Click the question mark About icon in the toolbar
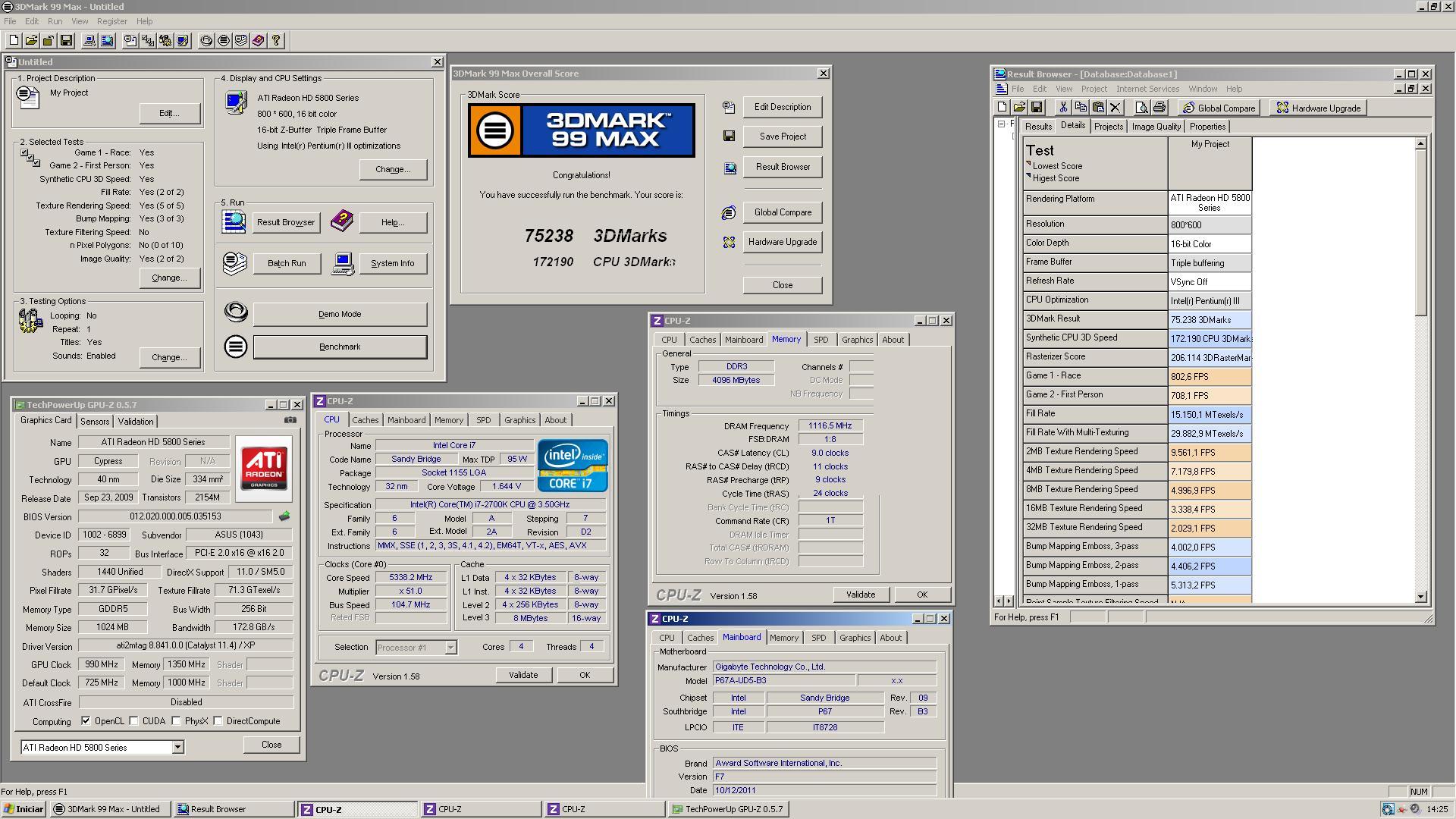Screen dimensions: 1456x819 click(x=276, y=41)
